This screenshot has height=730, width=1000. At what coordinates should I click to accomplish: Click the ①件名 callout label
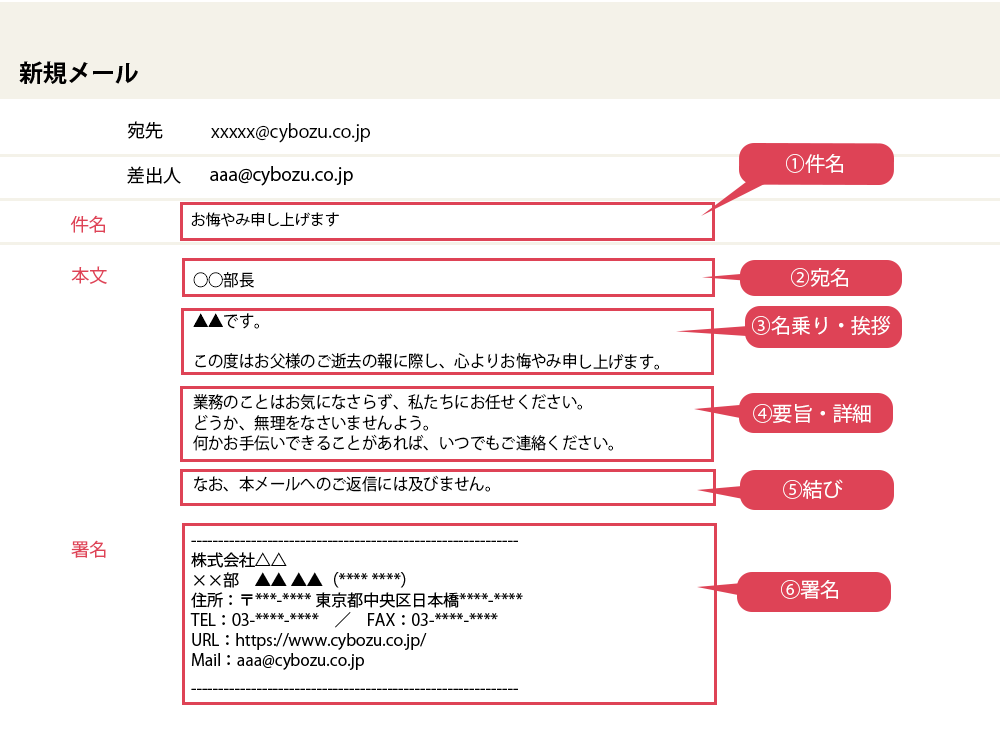point(815,165)
